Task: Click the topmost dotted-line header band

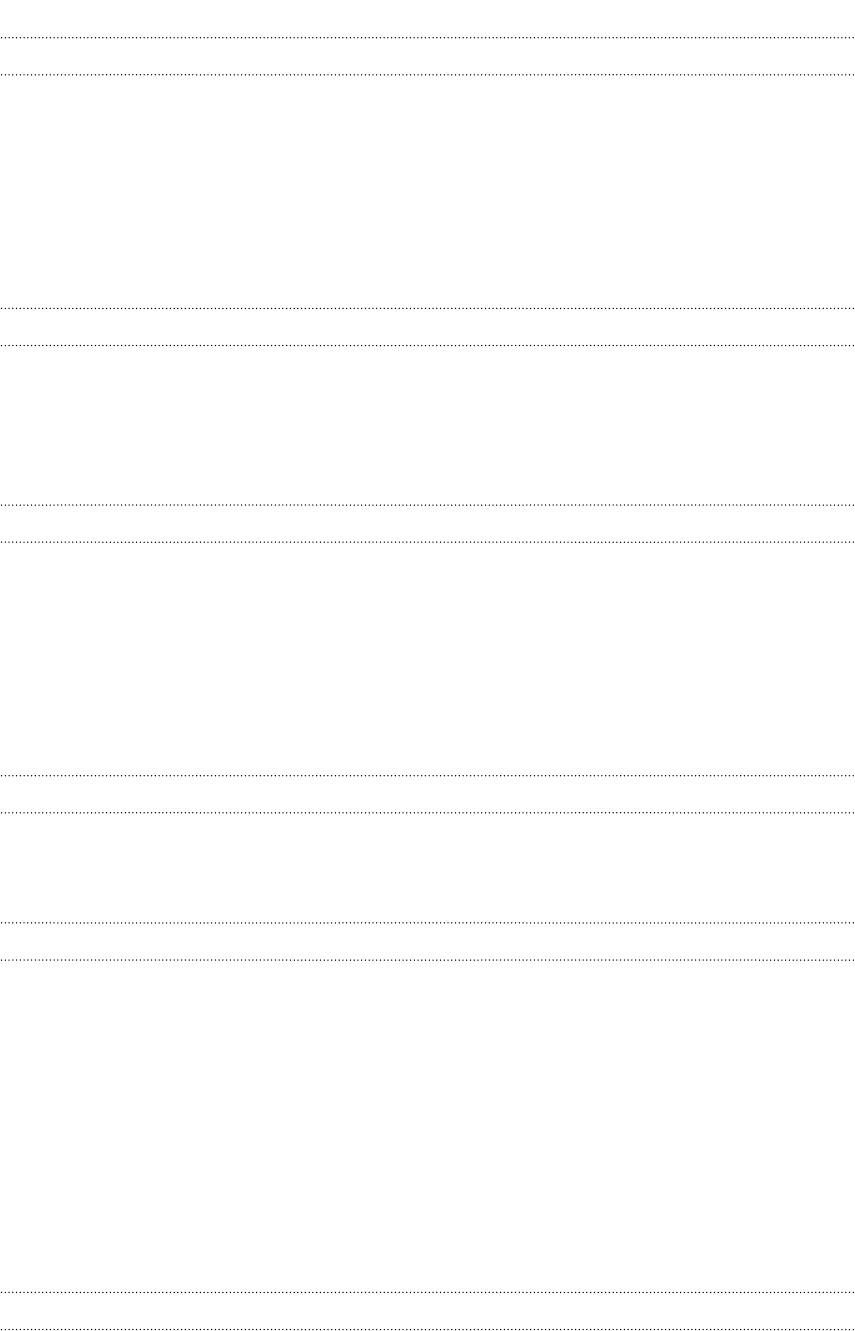Action: pyautogui.click(x=427, y=56)
